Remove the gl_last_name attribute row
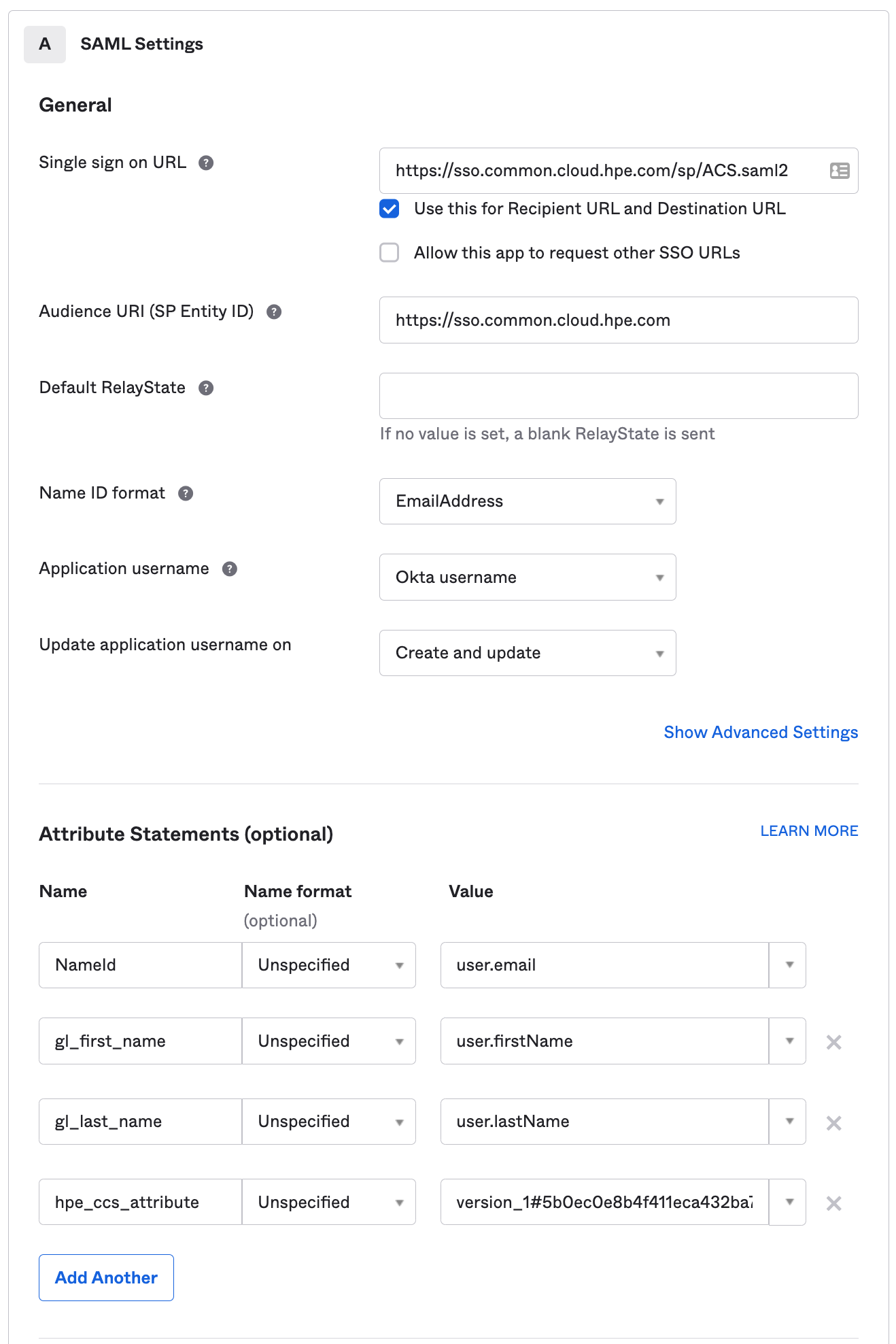This screenshot has width=896, height=1344. 834,1122
